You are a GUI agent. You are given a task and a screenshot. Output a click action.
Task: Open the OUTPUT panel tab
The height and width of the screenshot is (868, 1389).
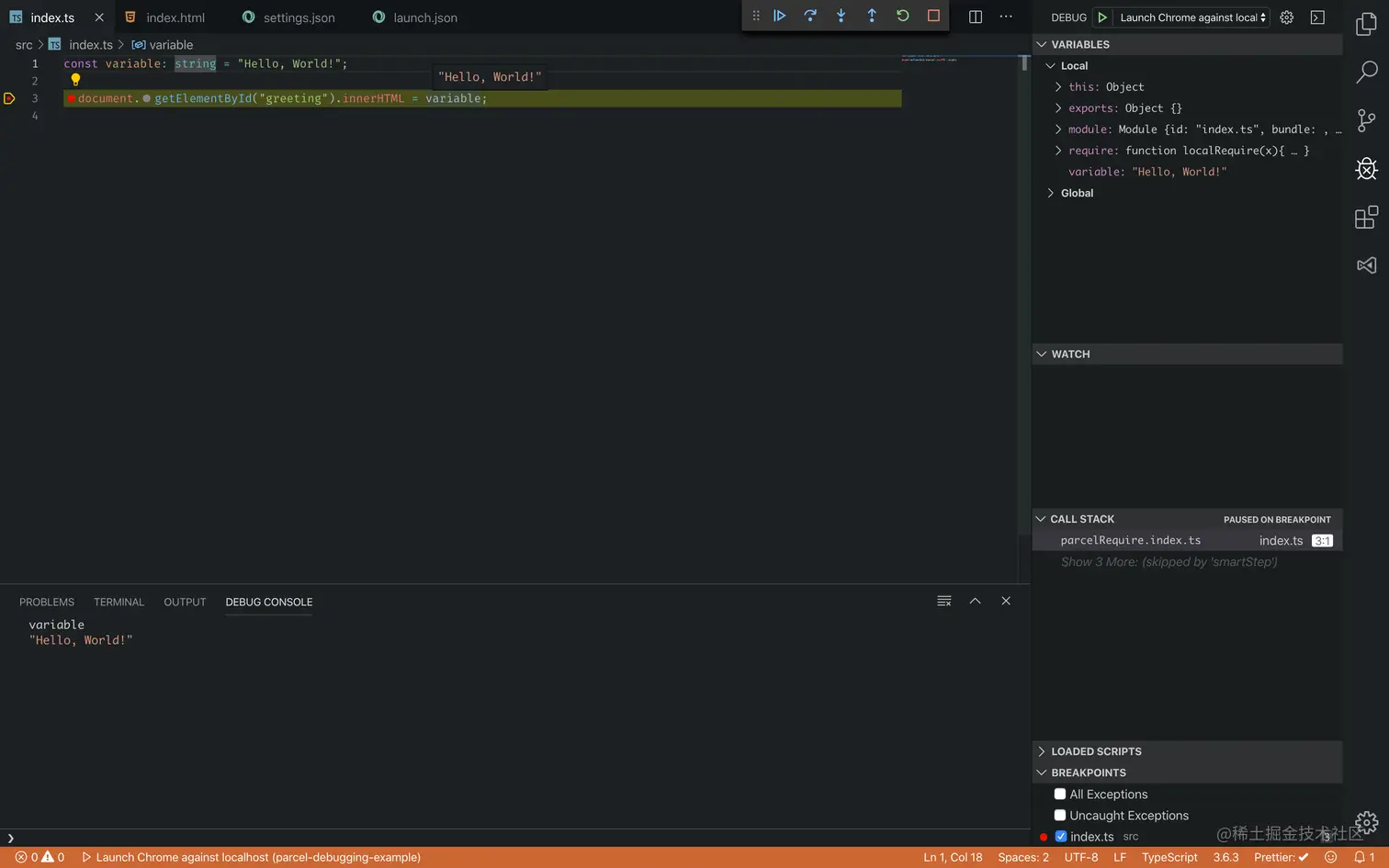[x=185, y=603]
